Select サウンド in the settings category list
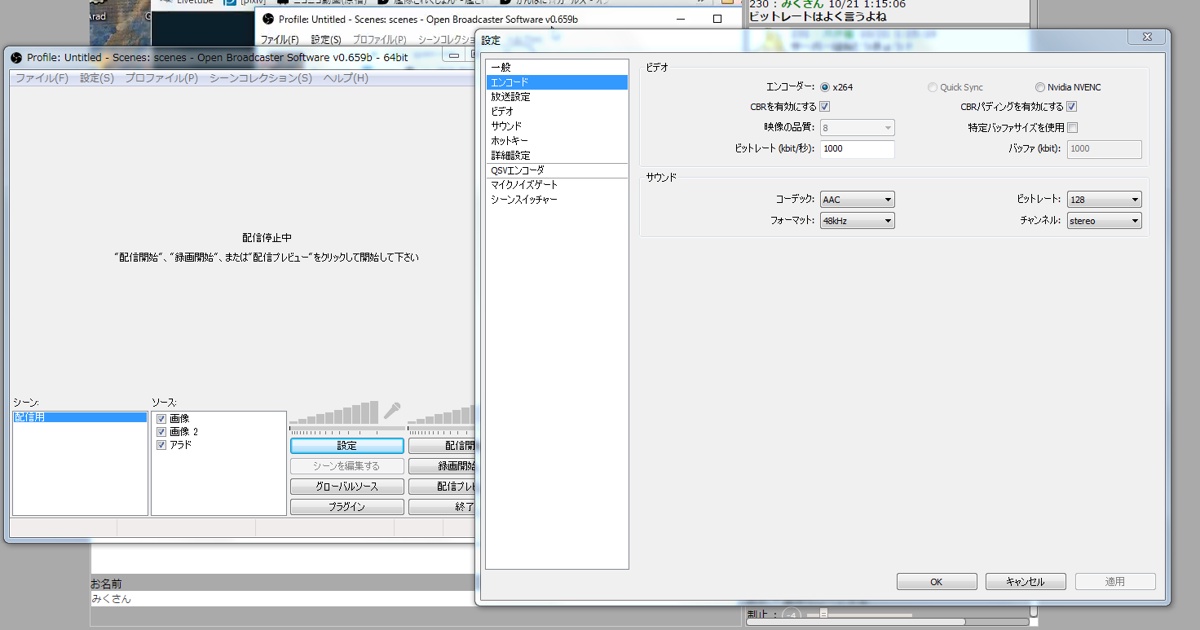Image resolution: width=1200 pixels, height=630 pixels. (557, 126)
